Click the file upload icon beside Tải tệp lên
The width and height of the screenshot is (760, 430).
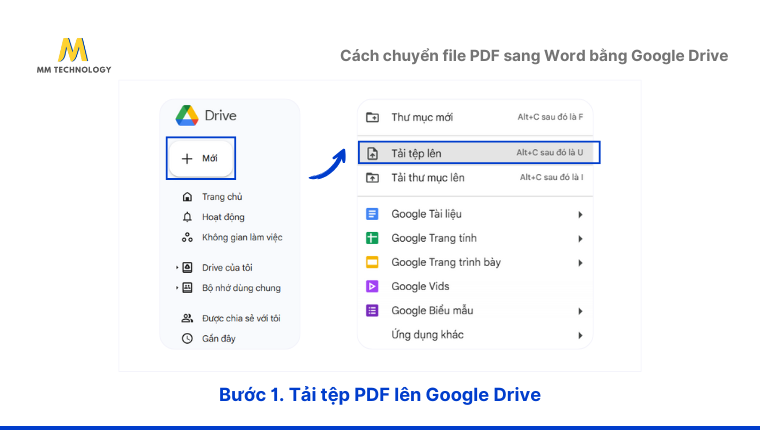372,153
